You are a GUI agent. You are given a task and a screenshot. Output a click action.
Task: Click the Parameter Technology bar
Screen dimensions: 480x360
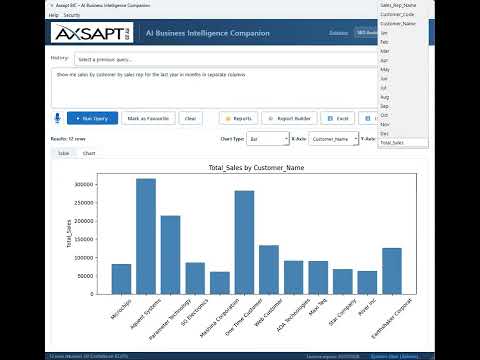pyautogui.click(x=171, y=255)
